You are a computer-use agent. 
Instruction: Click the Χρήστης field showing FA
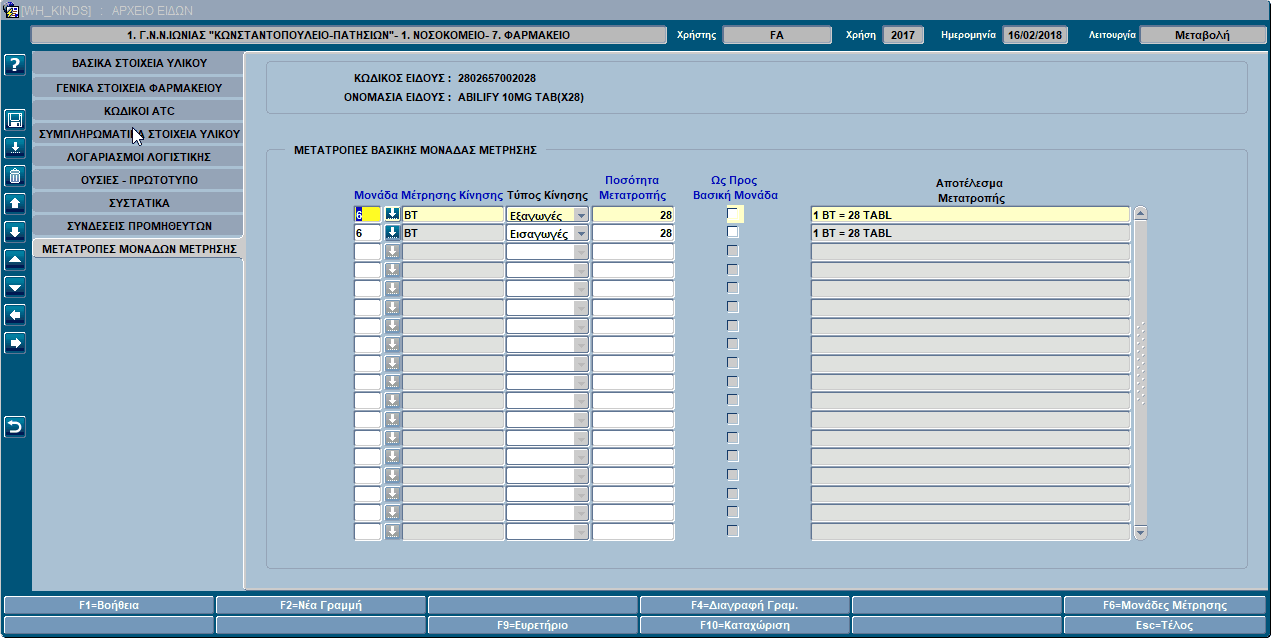(777, 35)
